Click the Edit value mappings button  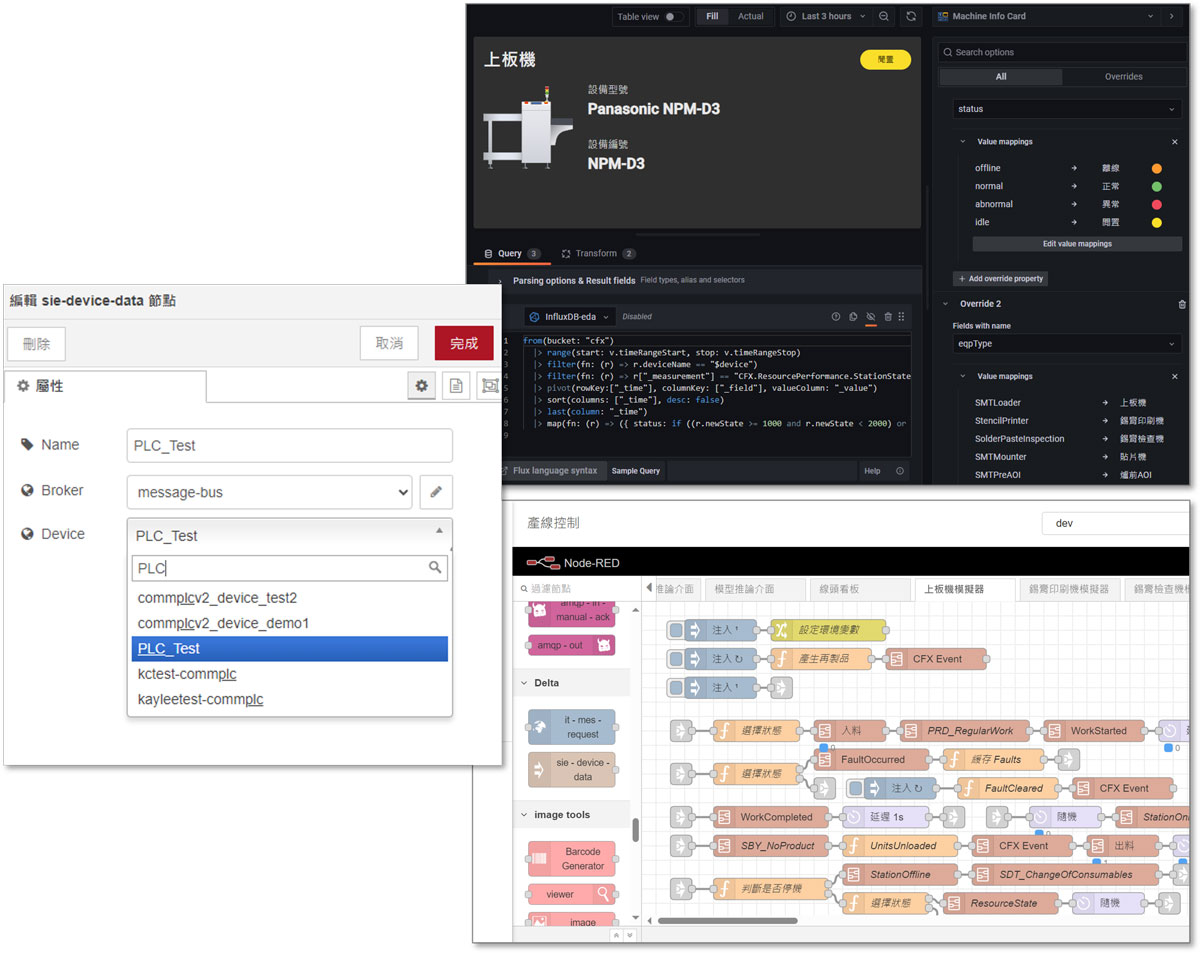coord(1077,244)
